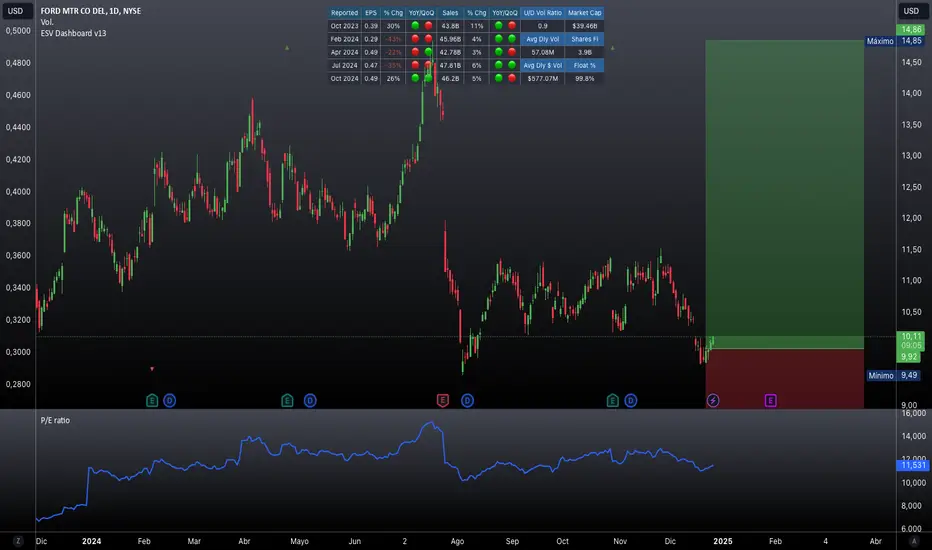
Task: Click the small red down-triangle chart marker
Action: 152,369
